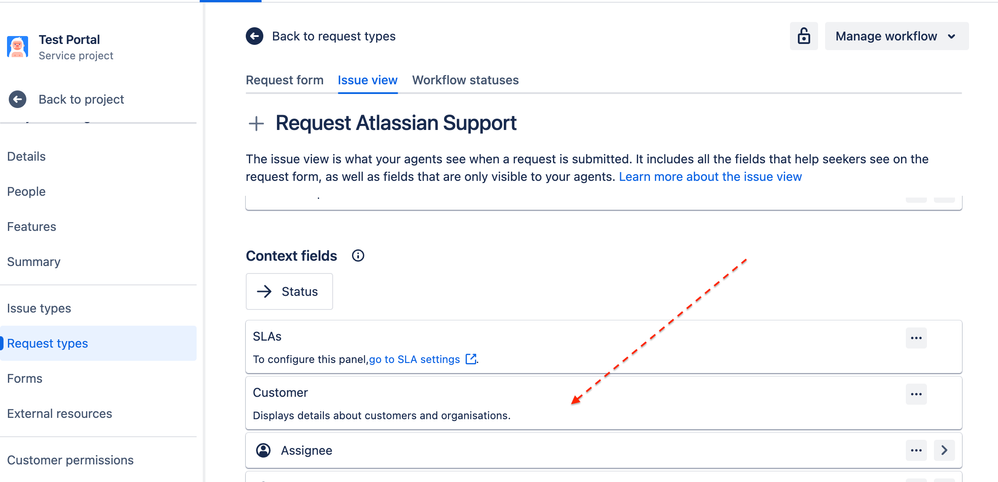Open External resources in the sidebar
The width and height of the screenshot is (998, 482).
[59, 413]
